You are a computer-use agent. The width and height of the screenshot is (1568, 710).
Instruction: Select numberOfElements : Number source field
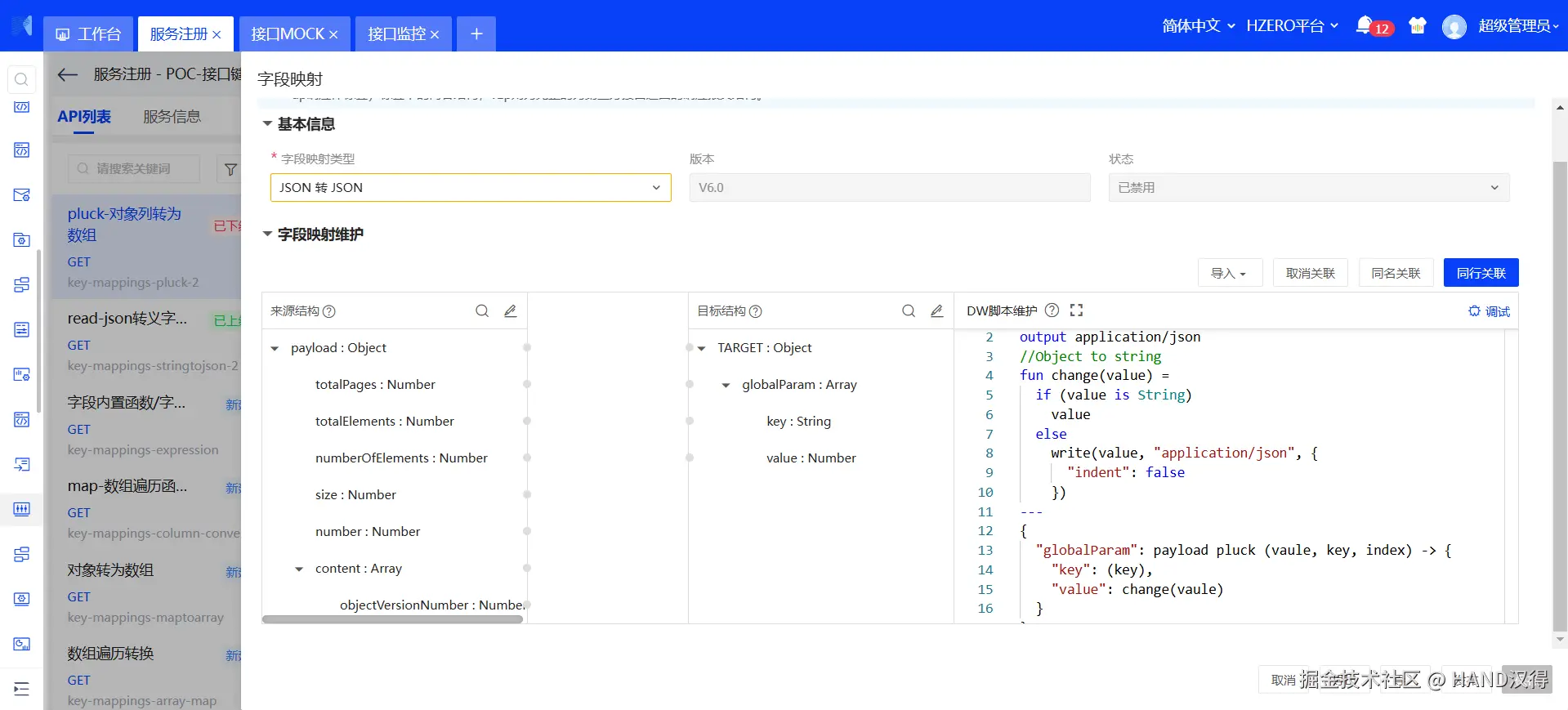[401, 458]
